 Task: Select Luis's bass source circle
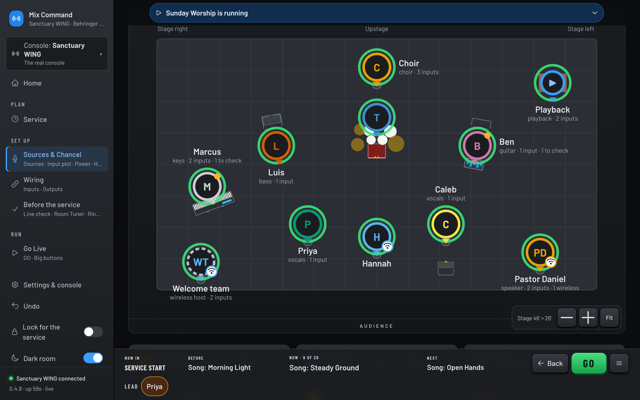tap(276, 146)
